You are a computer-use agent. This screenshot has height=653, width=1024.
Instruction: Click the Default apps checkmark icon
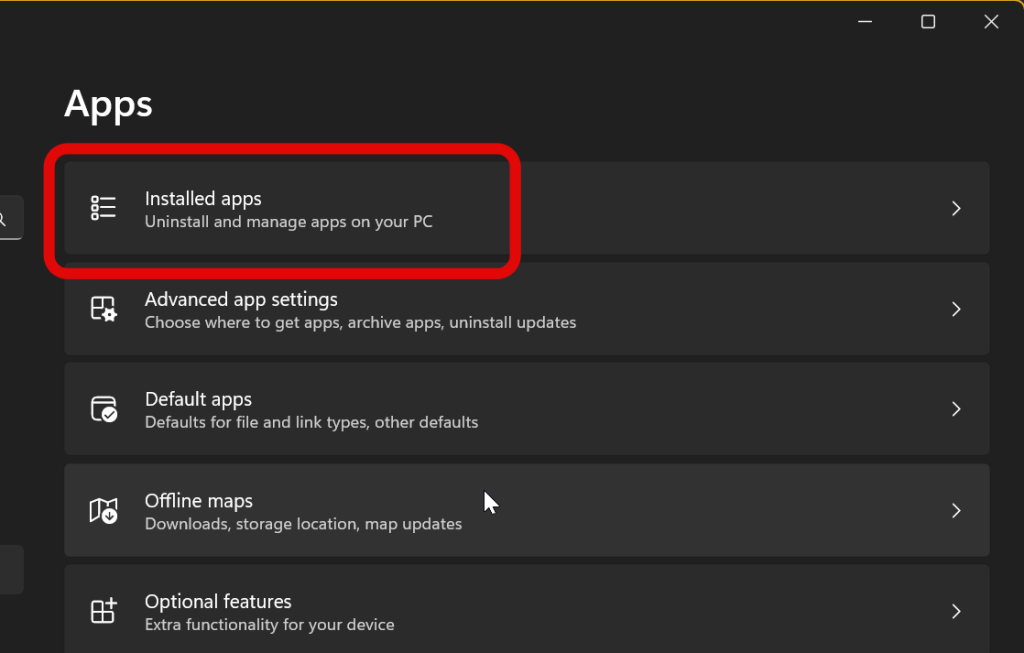coord(104,409)
